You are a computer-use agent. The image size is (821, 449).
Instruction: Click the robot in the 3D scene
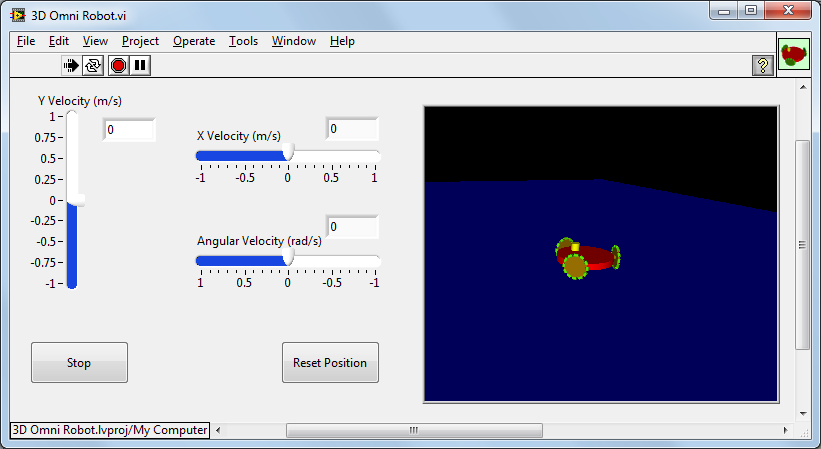click(587, 259)
